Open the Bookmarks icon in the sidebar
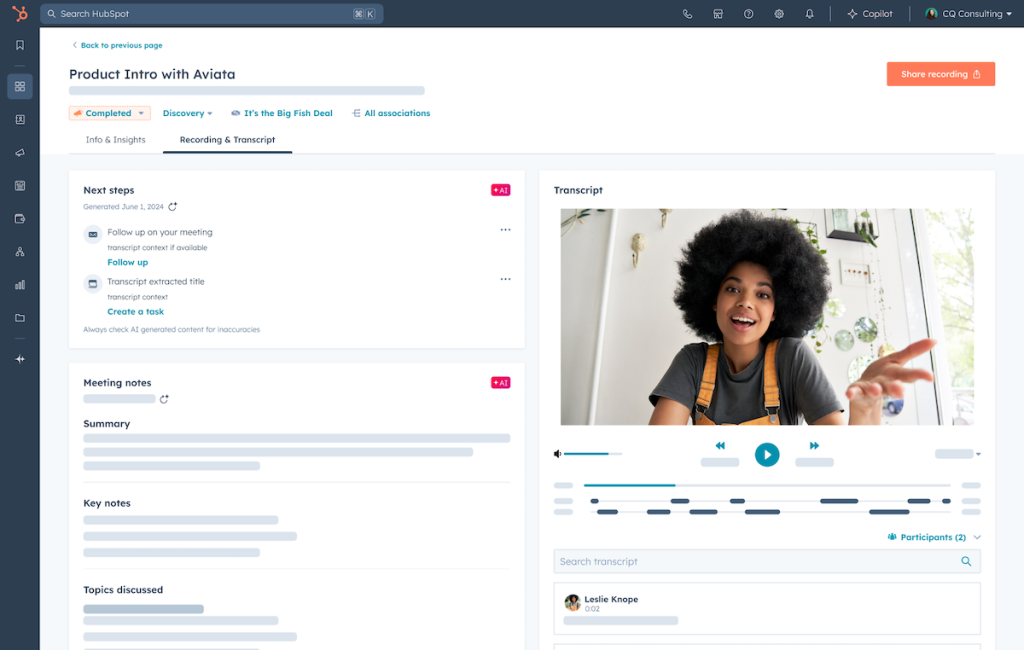Viewport: 1024px width, 650px height. [x=19, y=44]
